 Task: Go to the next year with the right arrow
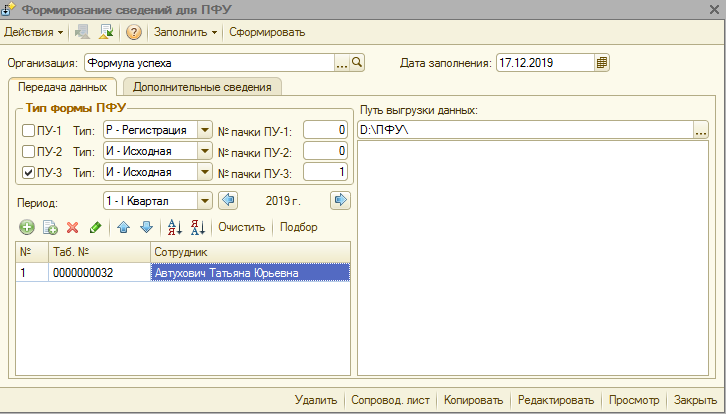tap(340, 201)
